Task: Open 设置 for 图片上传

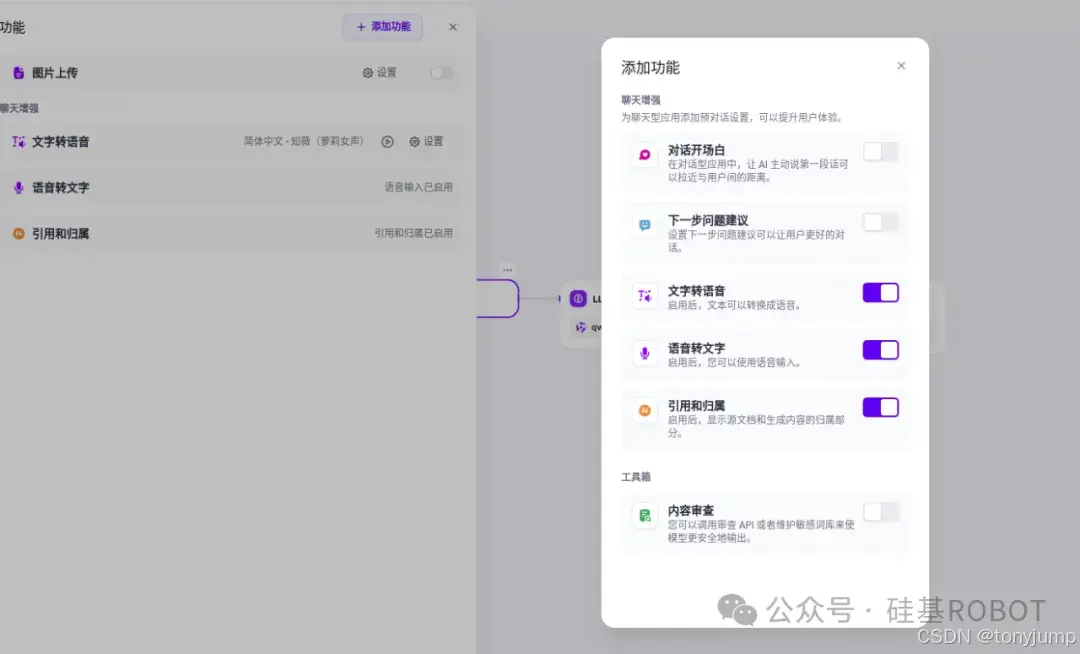Action: pos(380,73)
